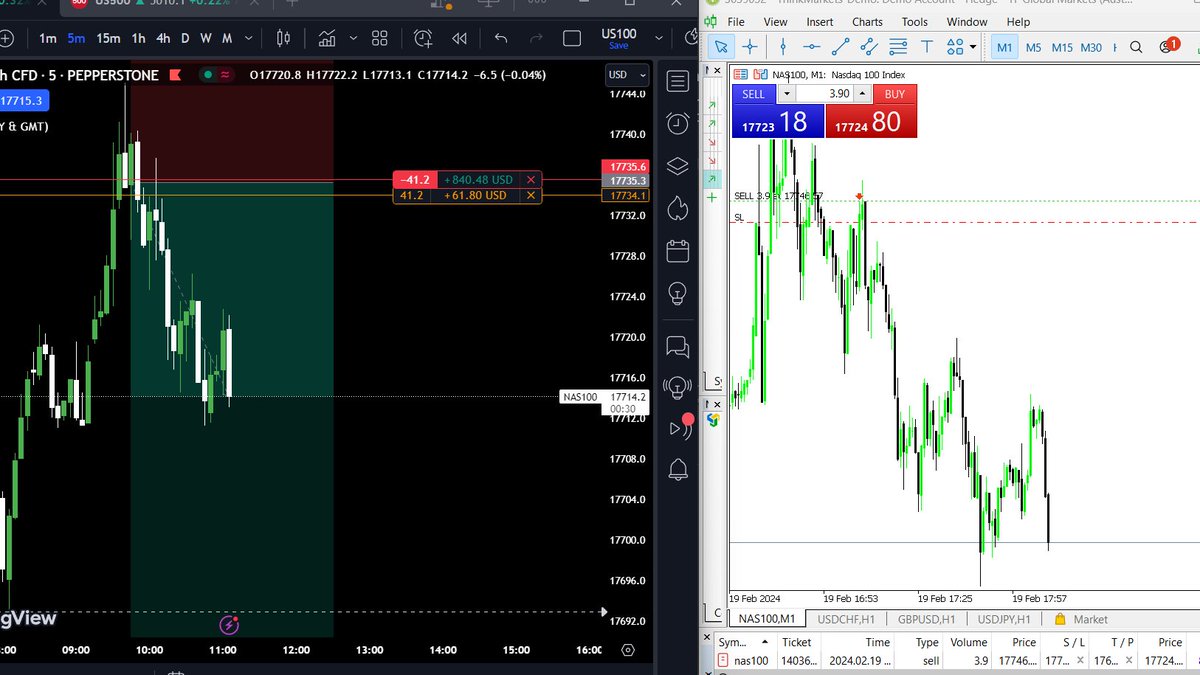This screenshot has width=1200, height=675.
Task: Close the 41.2 position order line
Action: pos(531,195)
